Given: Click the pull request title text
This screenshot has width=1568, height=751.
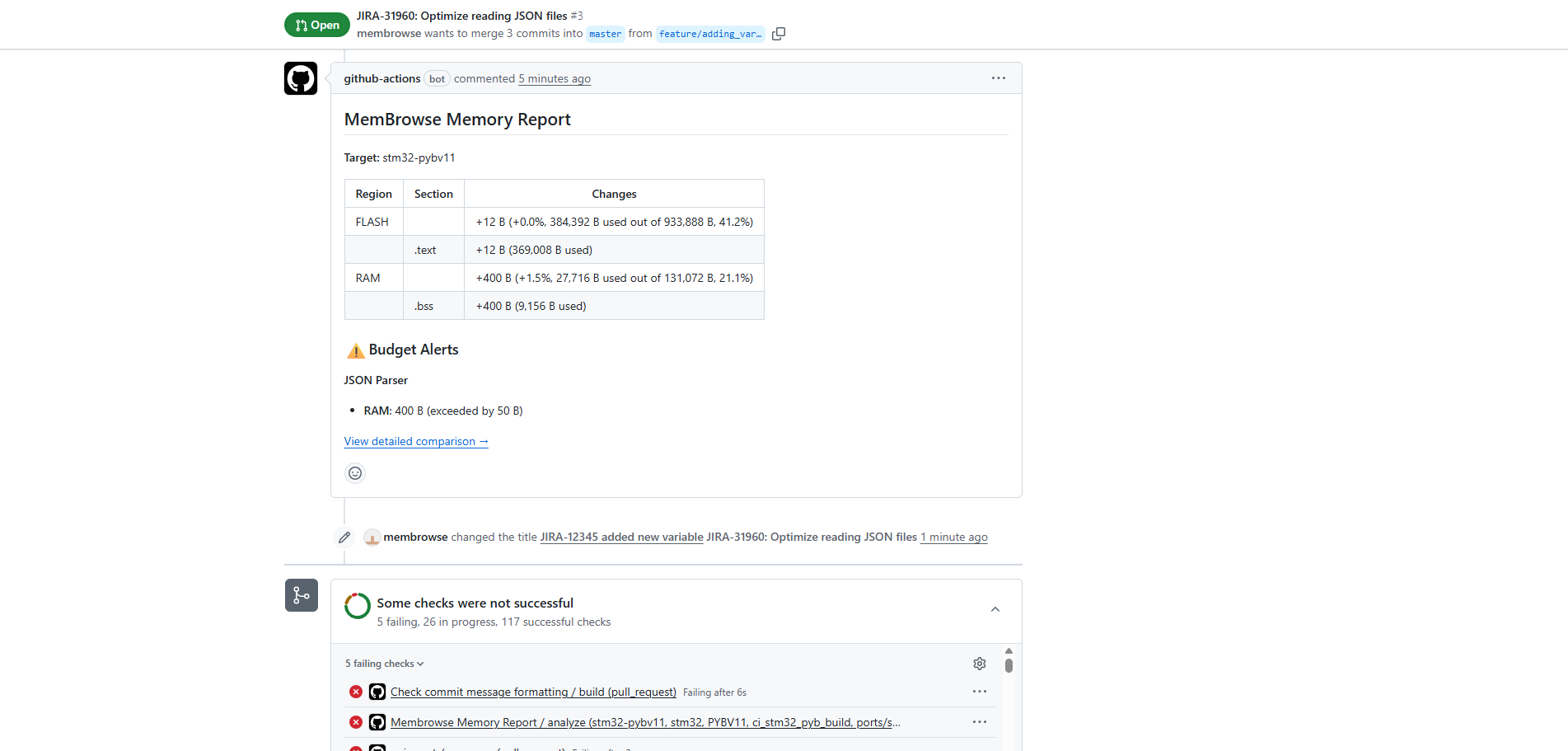Looking at the screenshot, I should click(462, 16).
